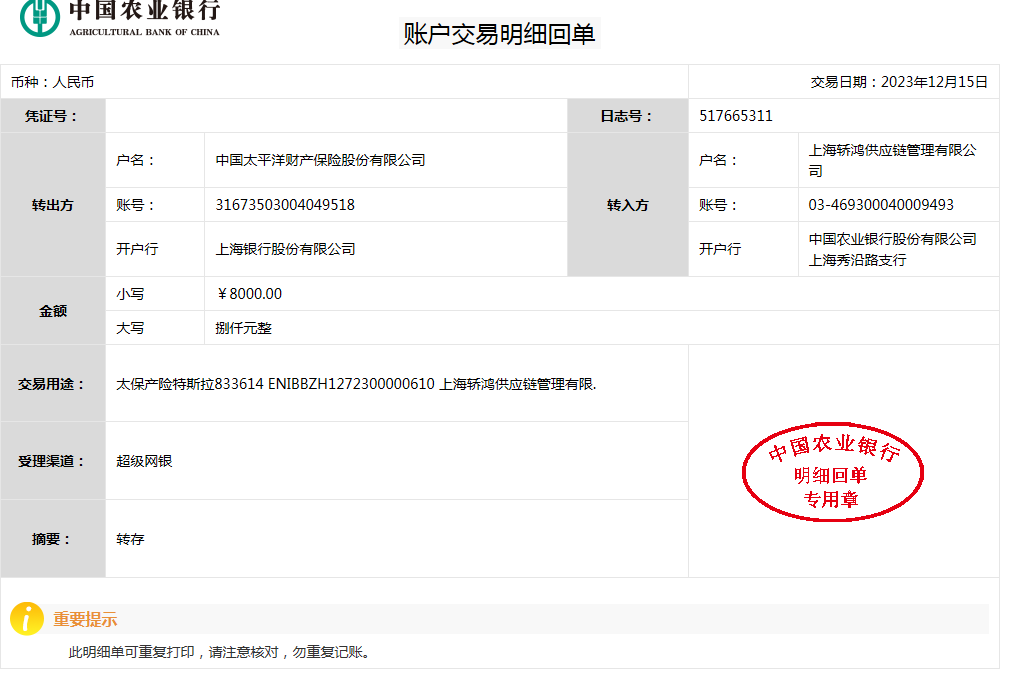
Task: Click the 超级网银 channel value
Action: tap(144, 461)
